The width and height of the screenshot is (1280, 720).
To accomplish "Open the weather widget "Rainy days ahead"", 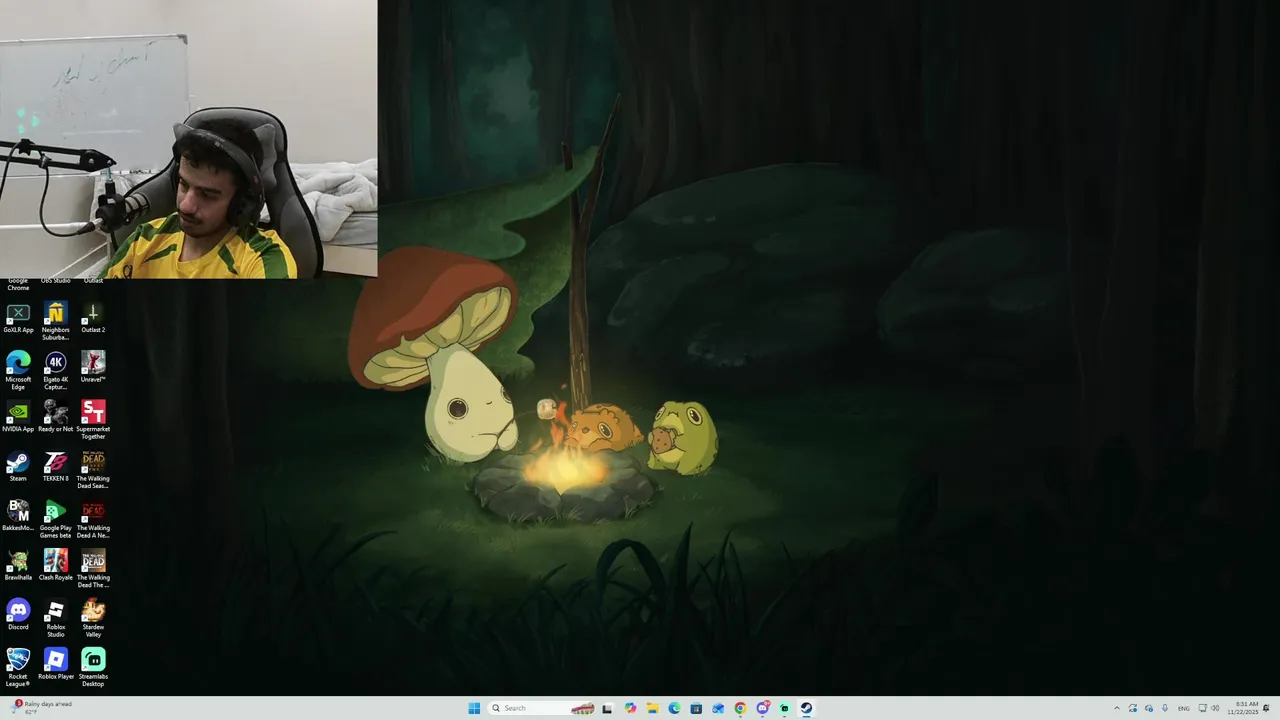I will tap(42, 707).
